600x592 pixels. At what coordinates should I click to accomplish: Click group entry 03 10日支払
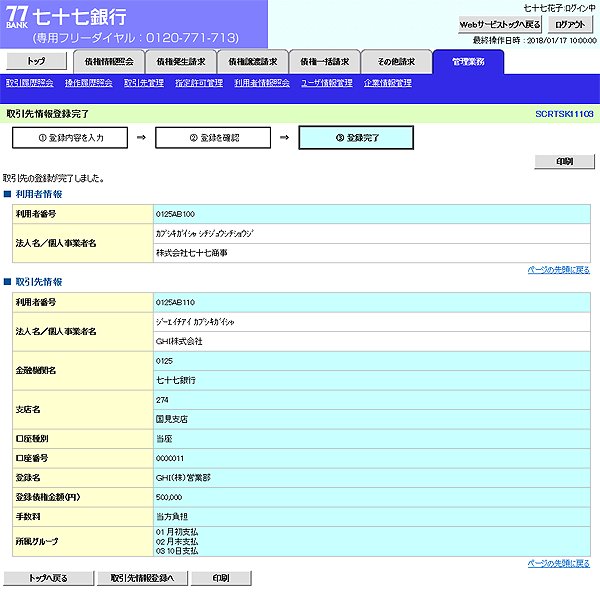tap(177, 551)
